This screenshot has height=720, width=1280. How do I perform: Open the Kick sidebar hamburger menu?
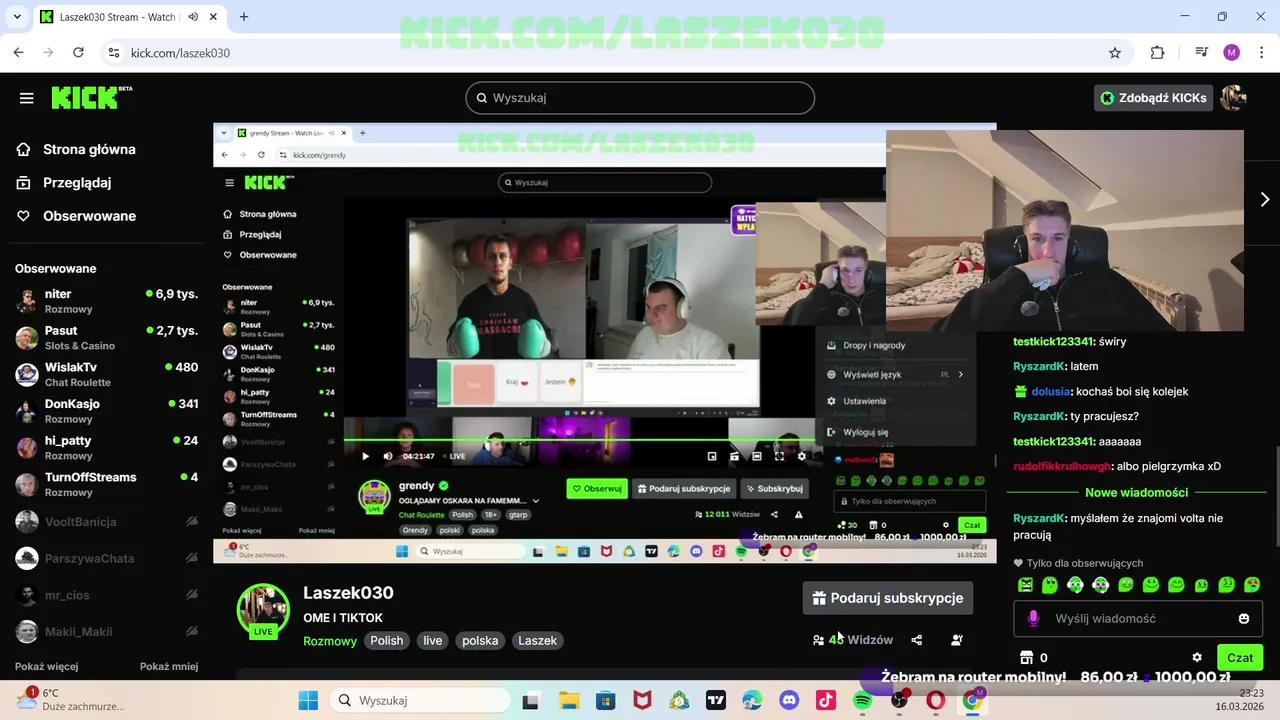[27, 98]
